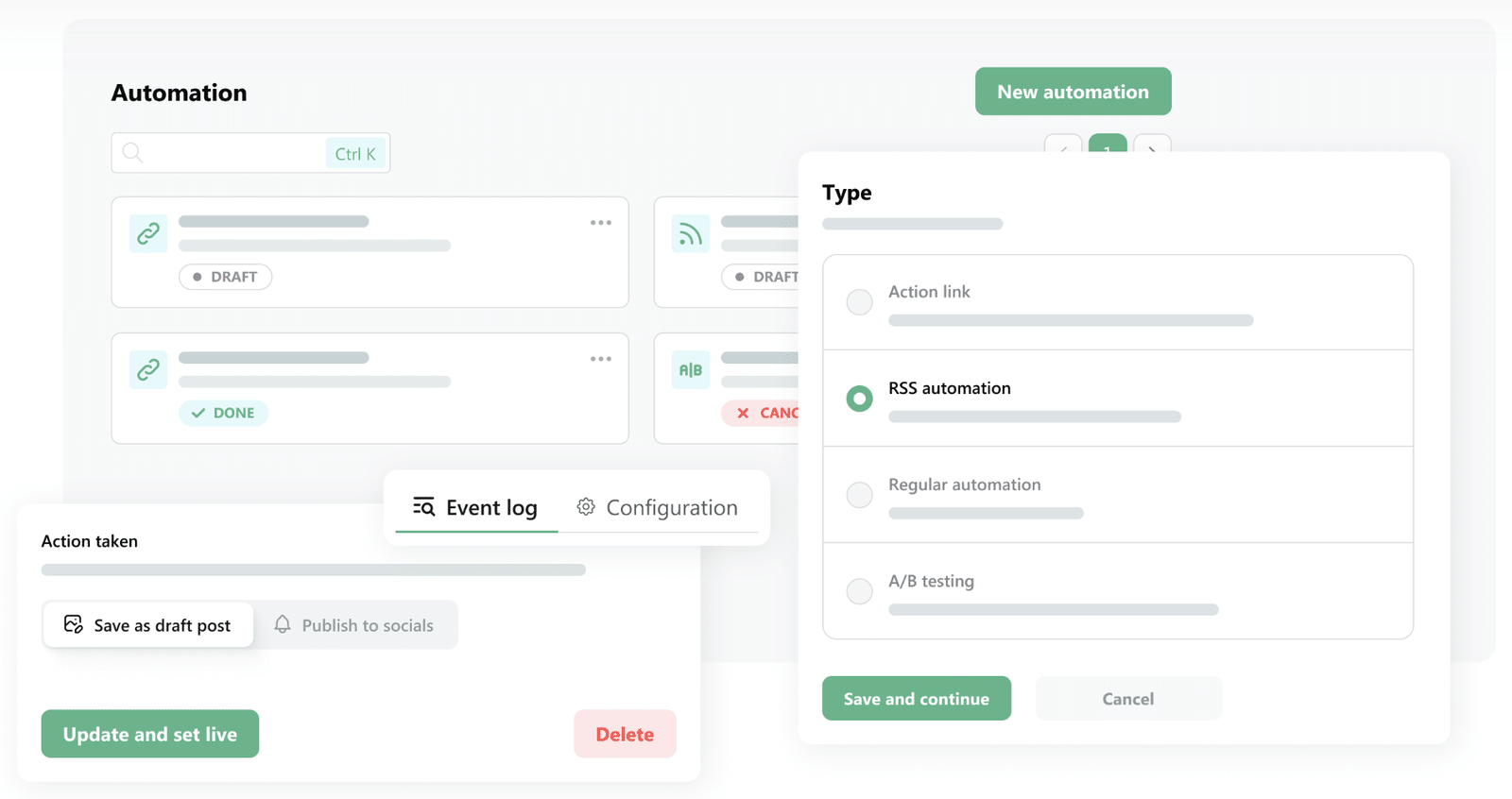The image size is (1512, 799).
Task: Click the search magnifier icon
Action: (x=132, y=153)
